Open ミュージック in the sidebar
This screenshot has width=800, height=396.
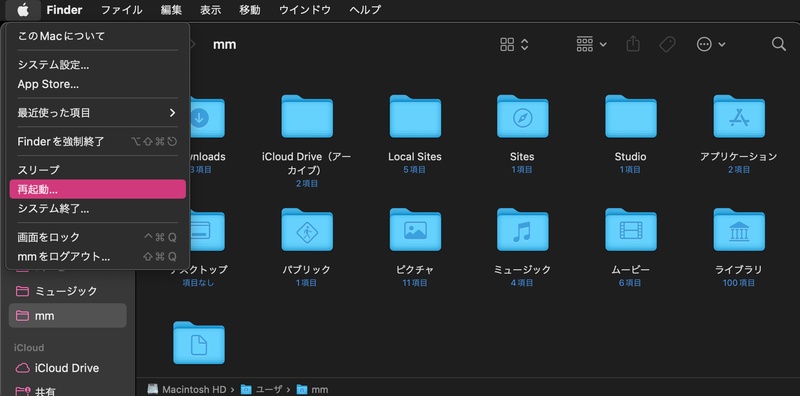[67, 291]
